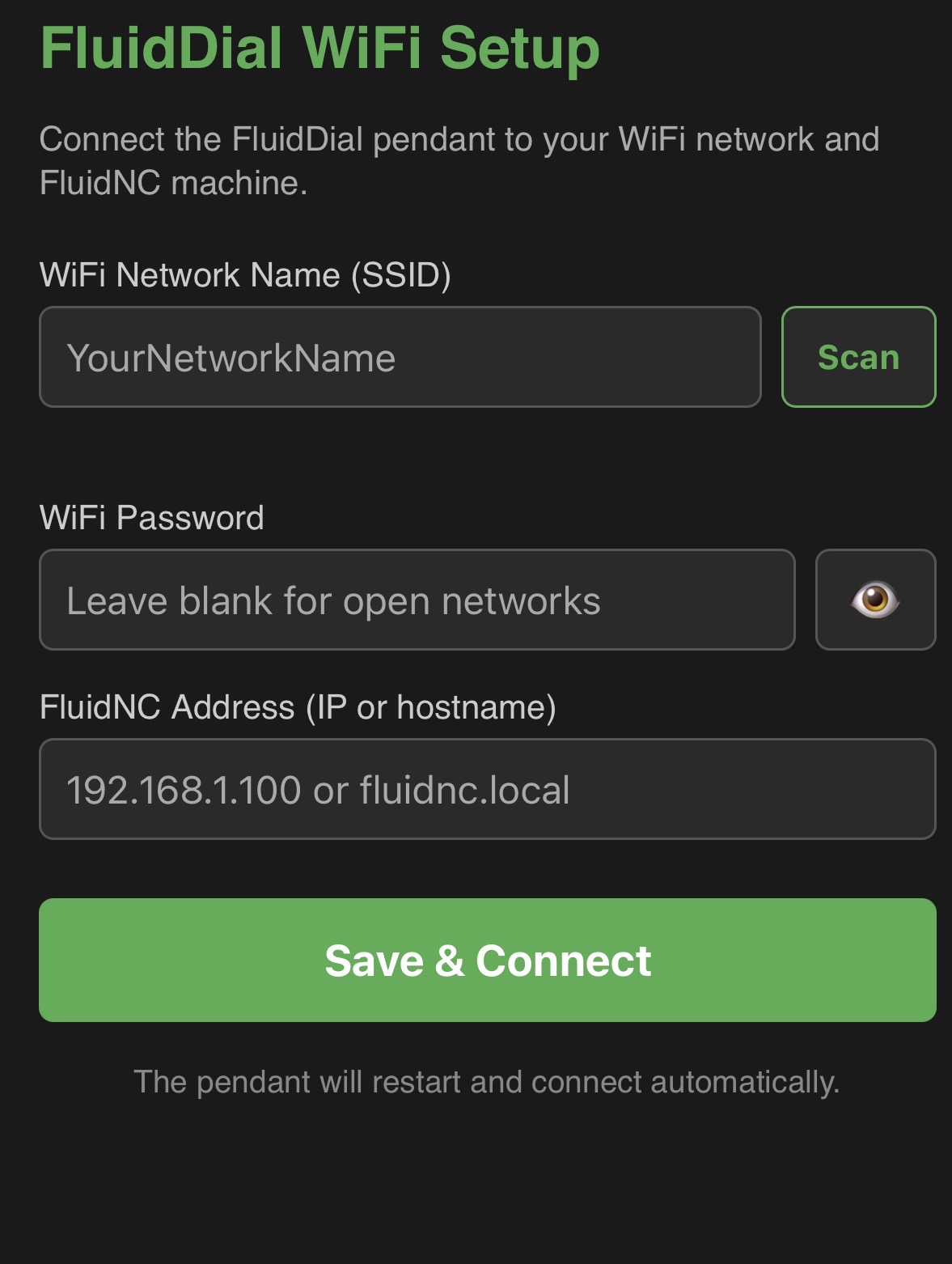
Task: Click the Save & Connect button
Action: coord(487,960)
